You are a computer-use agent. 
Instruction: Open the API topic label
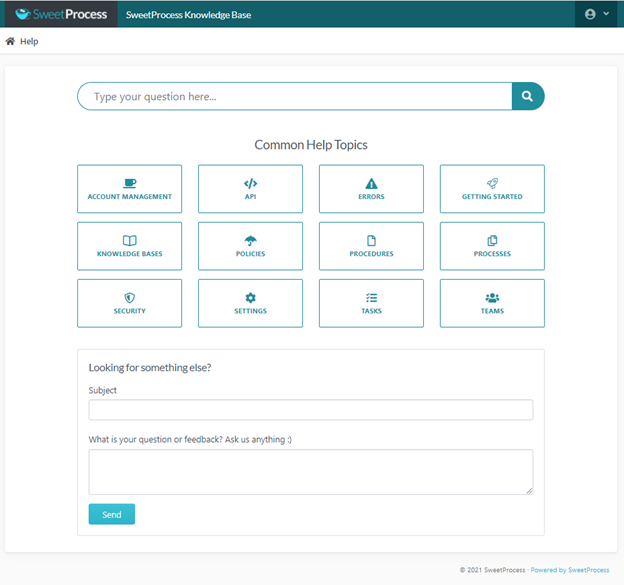click(251, 197)
